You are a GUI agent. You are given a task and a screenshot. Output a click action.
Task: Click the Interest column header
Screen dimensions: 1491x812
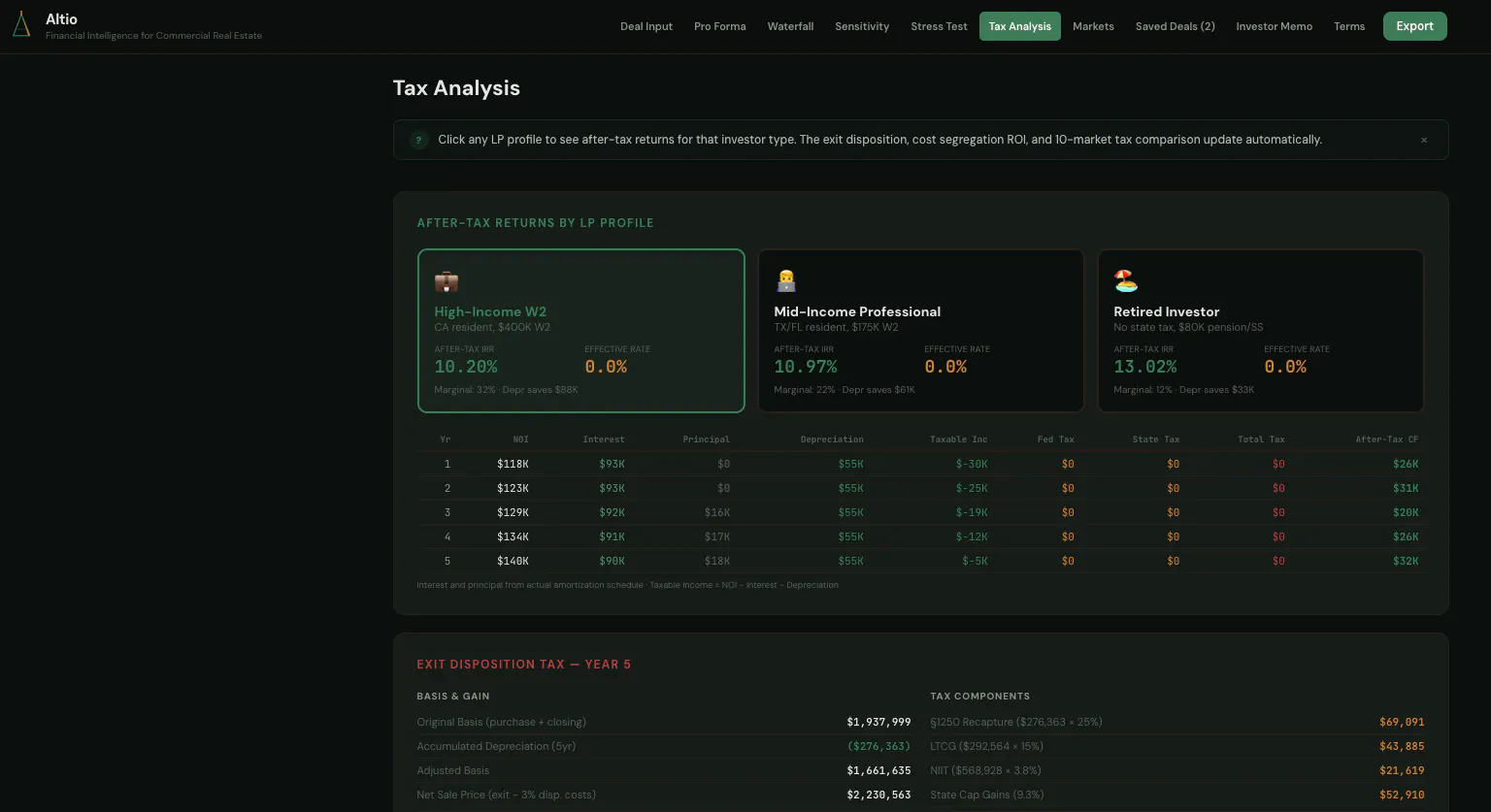click(x=604, y=439)
